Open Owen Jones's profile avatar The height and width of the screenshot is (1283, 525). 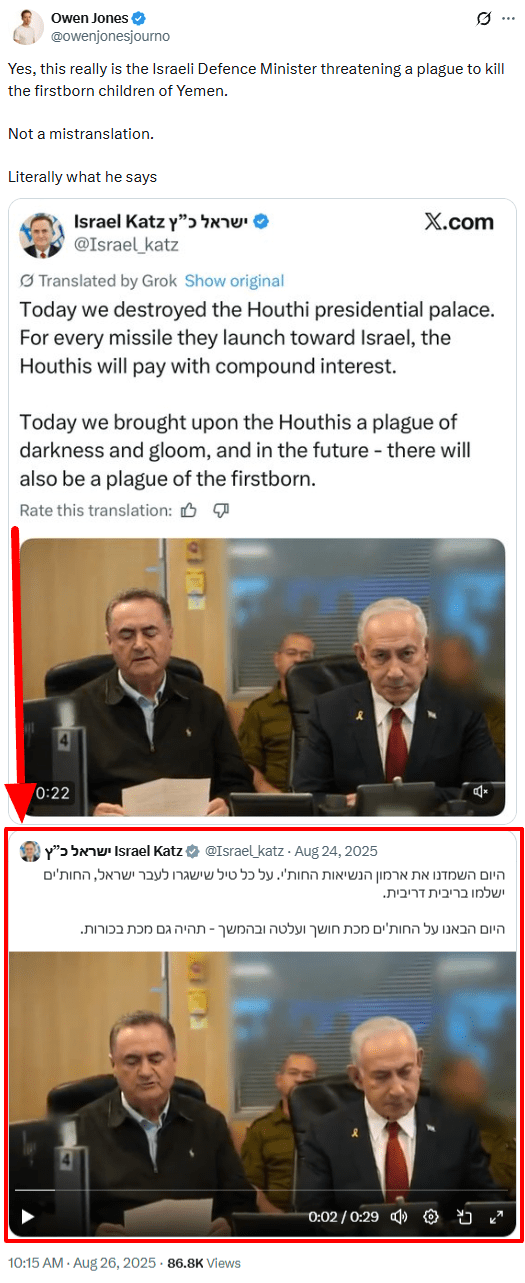[25, 27]
